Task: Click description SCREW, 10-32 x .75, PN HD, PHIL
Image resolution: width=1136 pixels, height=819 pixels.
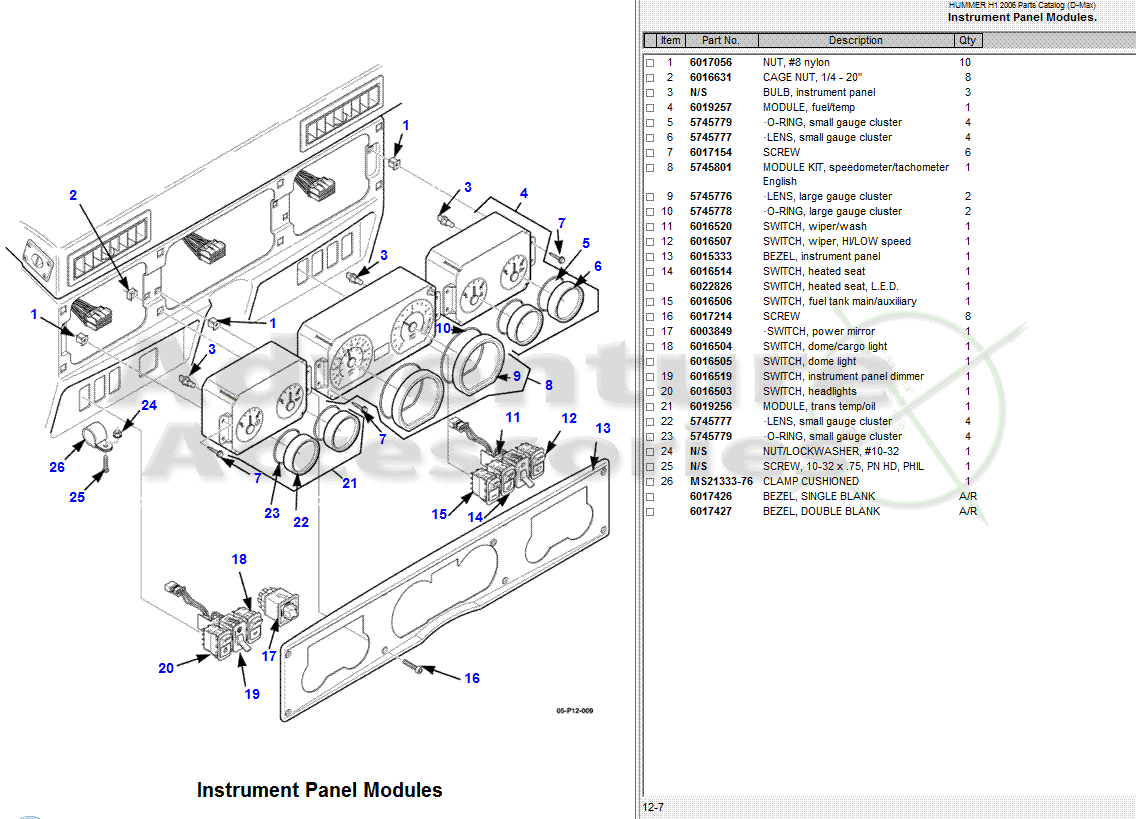Action: pos(843,467)
